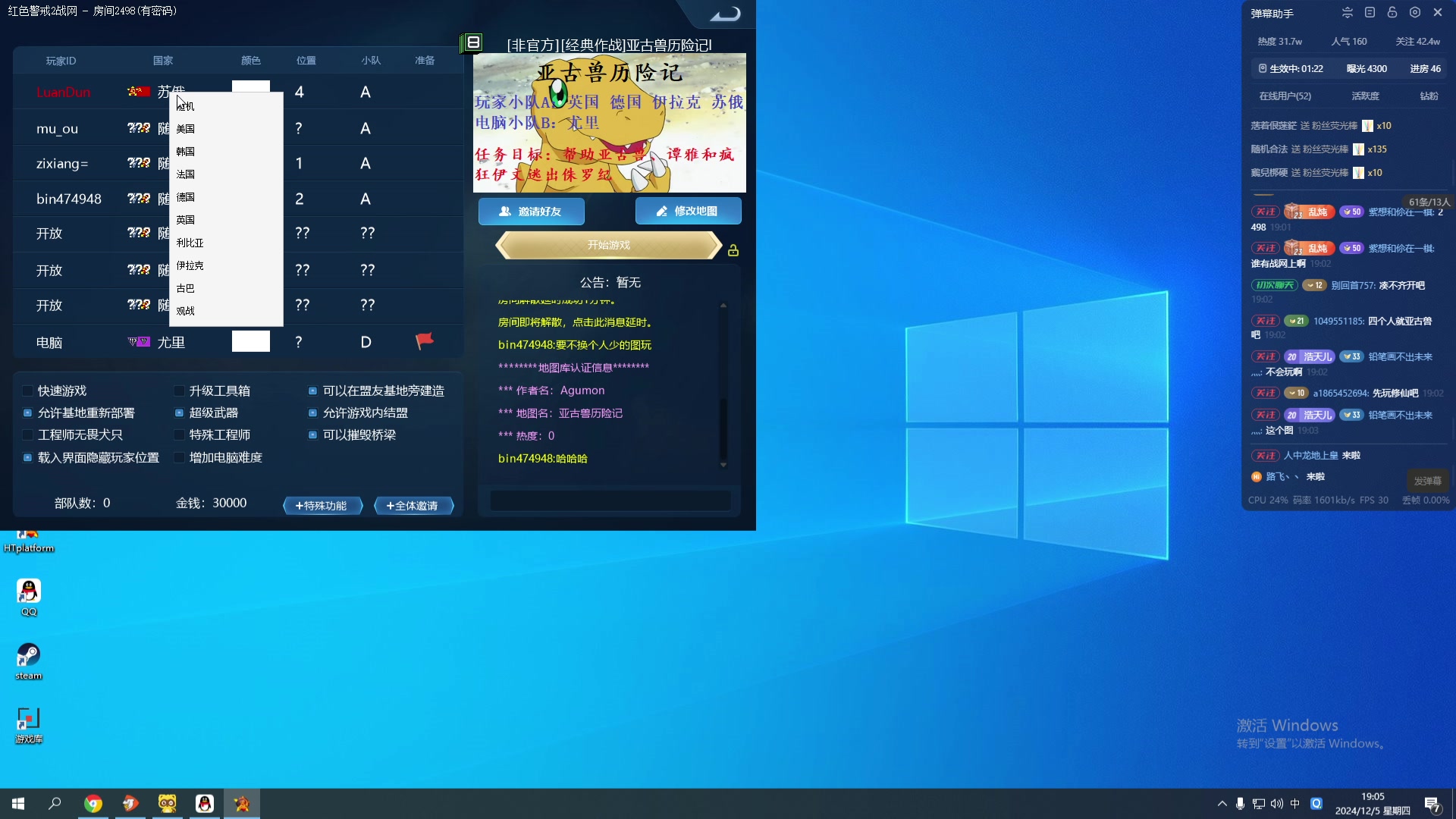Click the +全体邀请 button
The width and height of the screenshot is (1456, 819).
point(414,506)
